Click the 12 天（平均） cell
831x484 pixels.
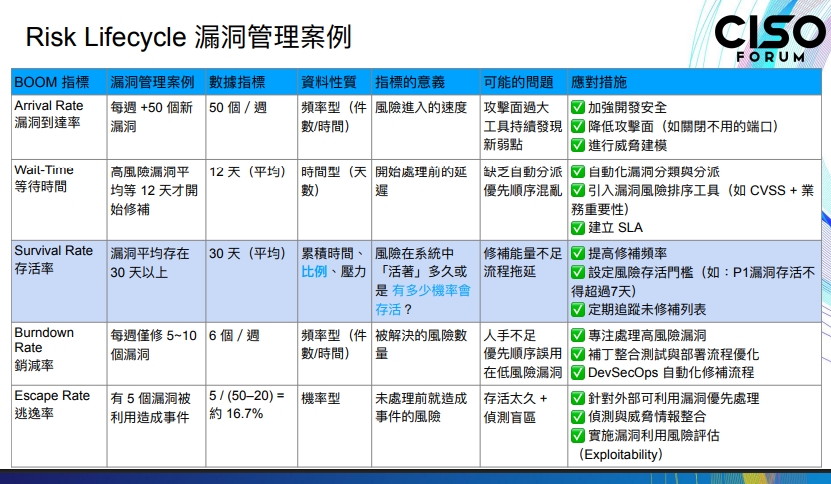[252, 200]
